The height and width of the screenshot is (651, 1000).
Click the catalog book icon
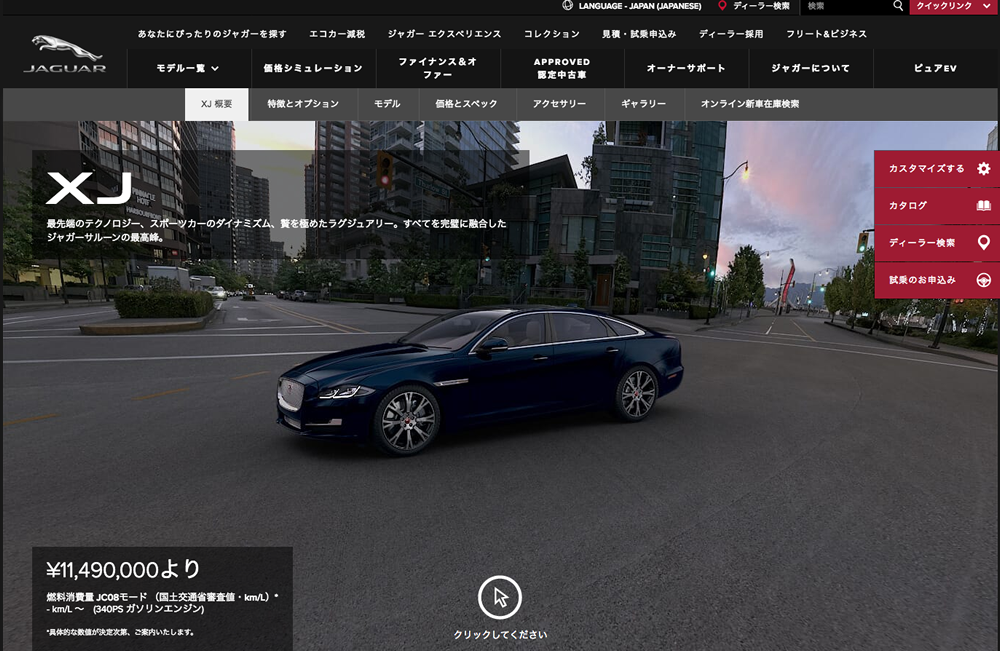coord(983,205)
